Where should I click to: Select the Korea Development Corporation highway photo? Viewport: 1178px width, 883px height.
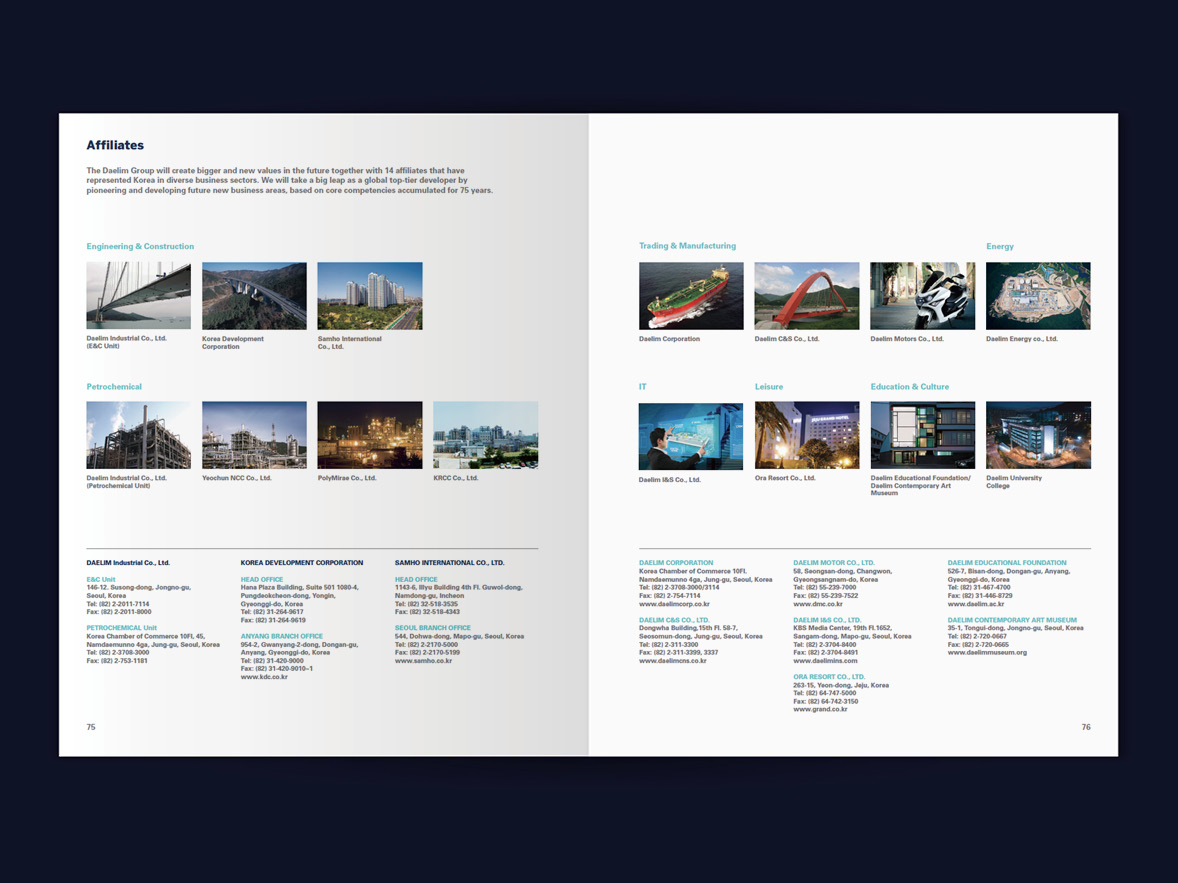pyautogui.click(x=254, y=295)
